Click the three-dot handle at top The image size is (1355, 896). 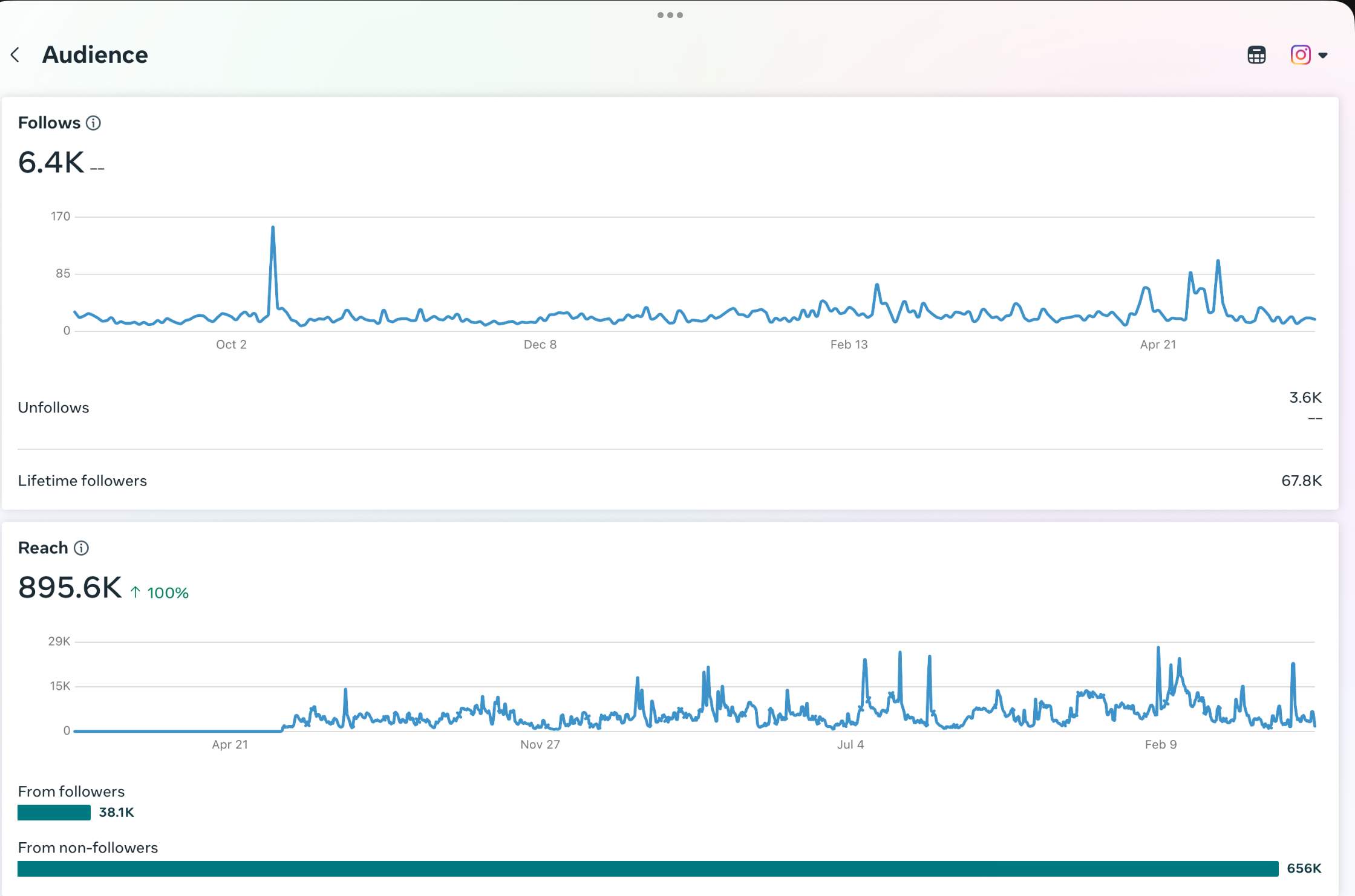pos(670,15)
